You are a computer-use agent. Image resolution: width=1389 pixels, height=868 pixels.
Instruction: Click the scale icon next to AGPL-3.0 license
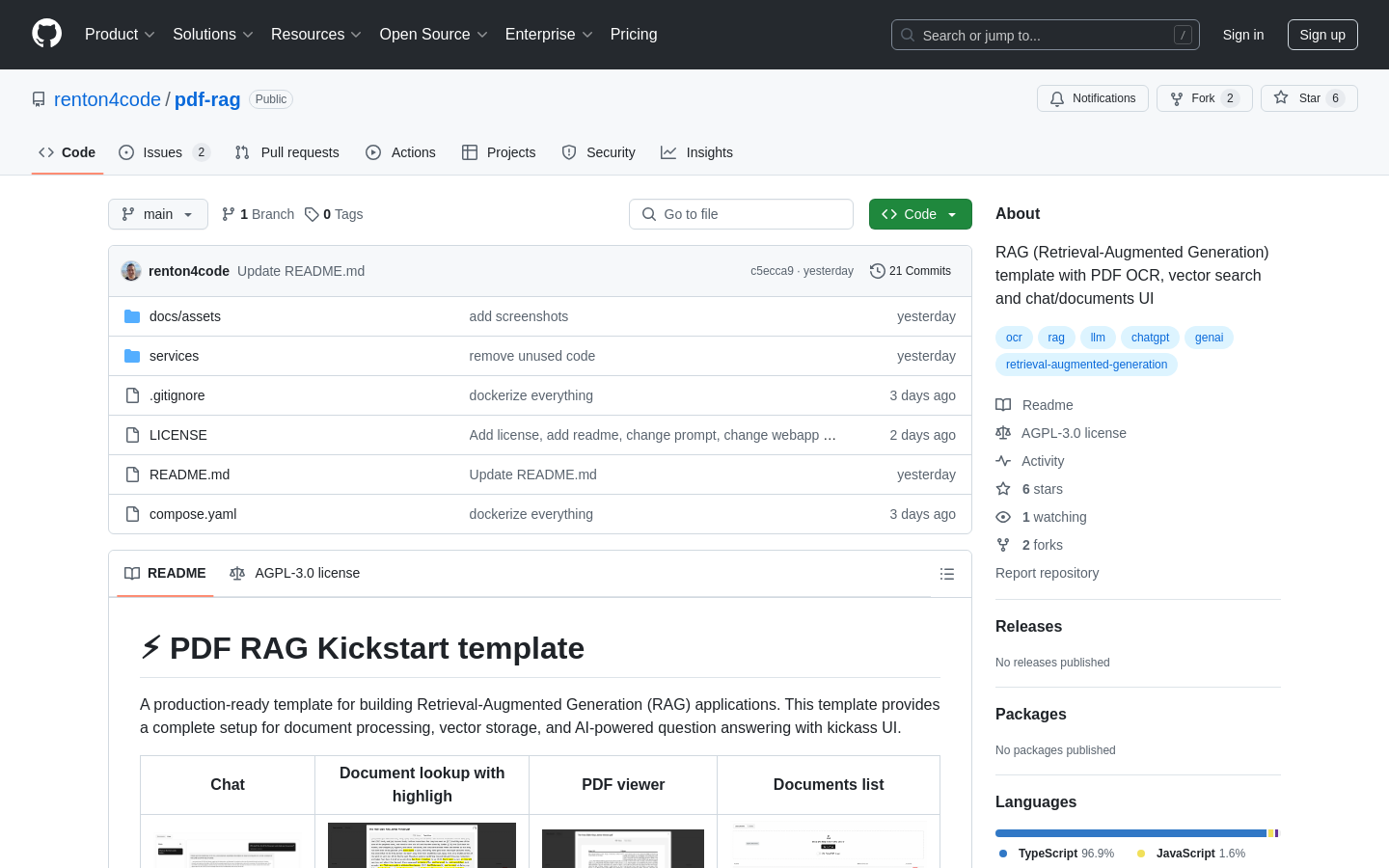[x=1003, y=433]
